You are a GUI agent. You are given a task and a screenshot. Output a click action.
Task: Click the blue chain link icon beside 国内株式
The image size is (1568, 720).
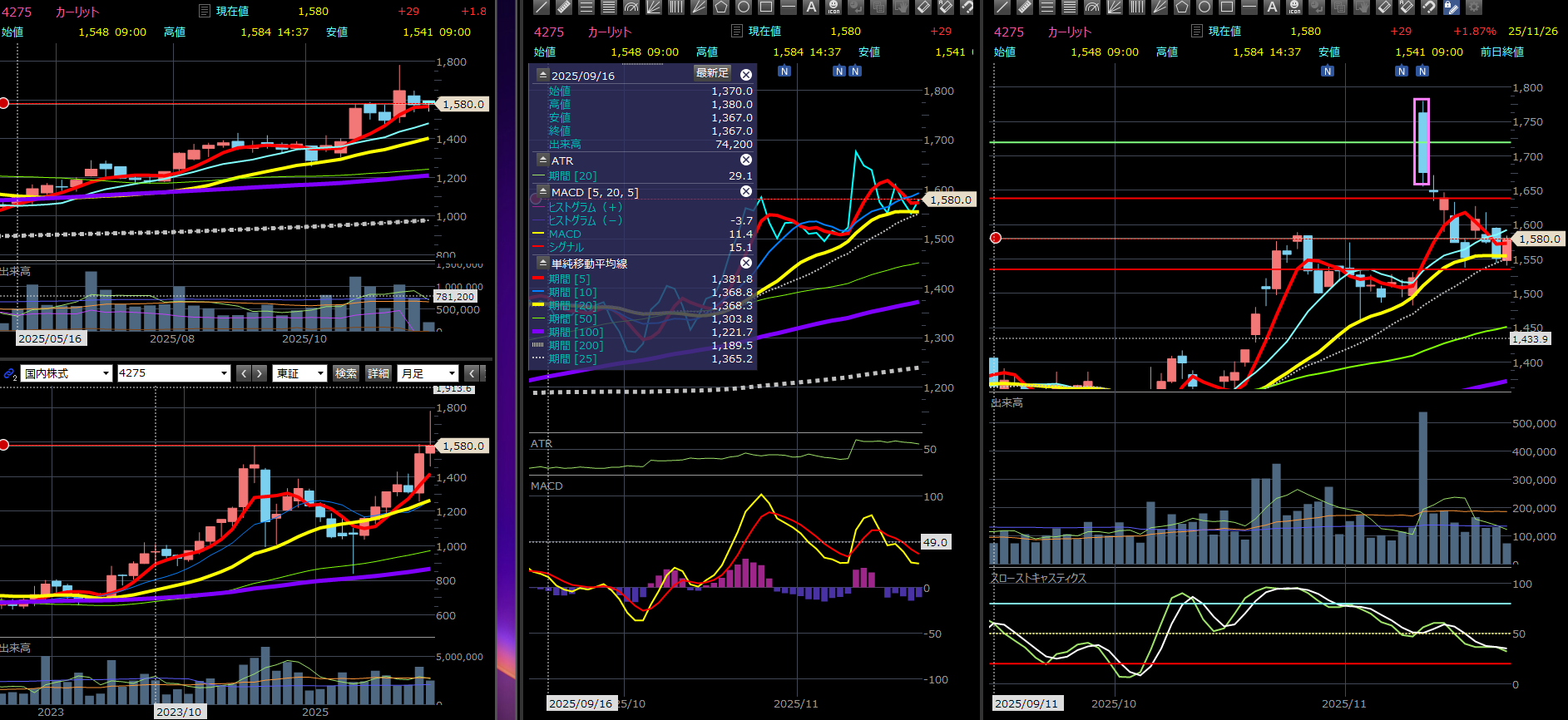coord(10,374)
